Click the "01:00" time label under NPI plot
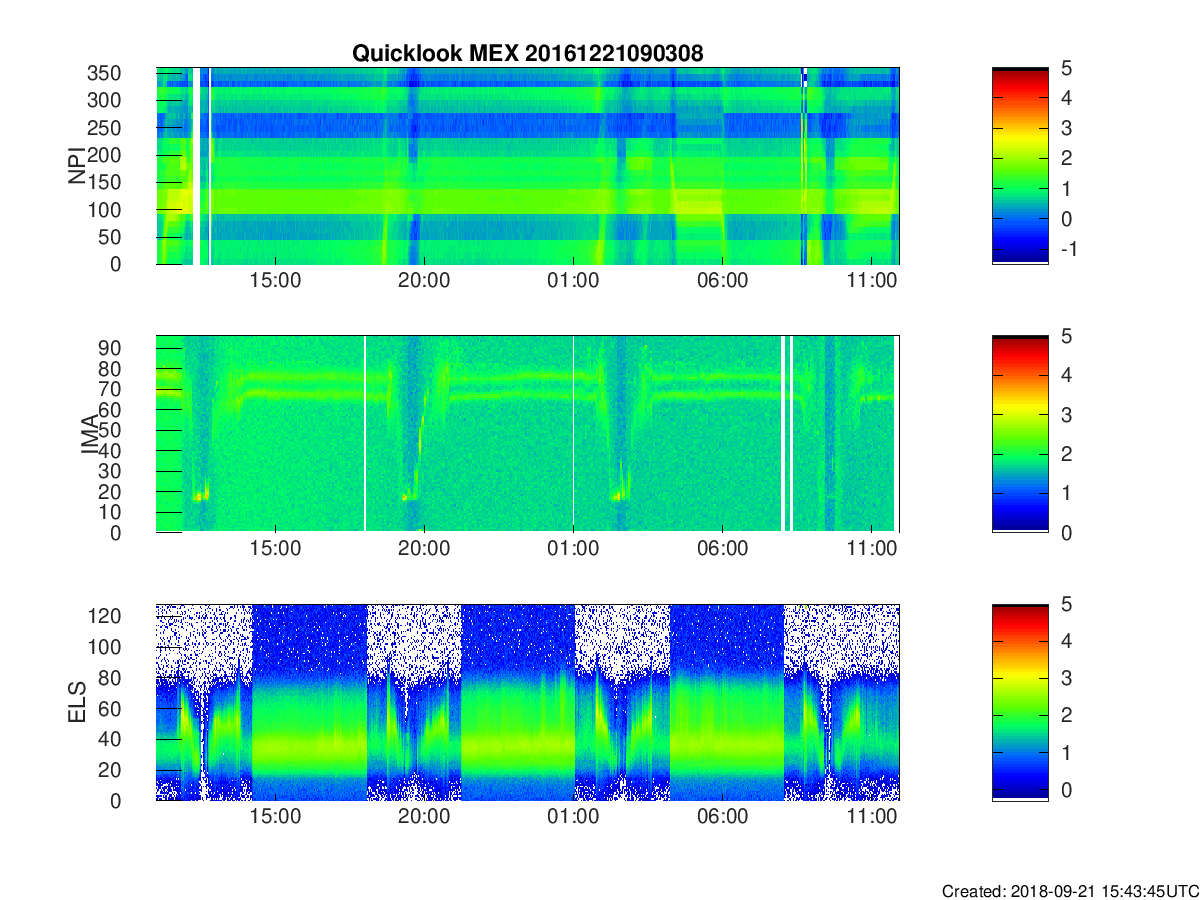The width and height of the screenshot is (1200, 900). click(x=573, y=281)
